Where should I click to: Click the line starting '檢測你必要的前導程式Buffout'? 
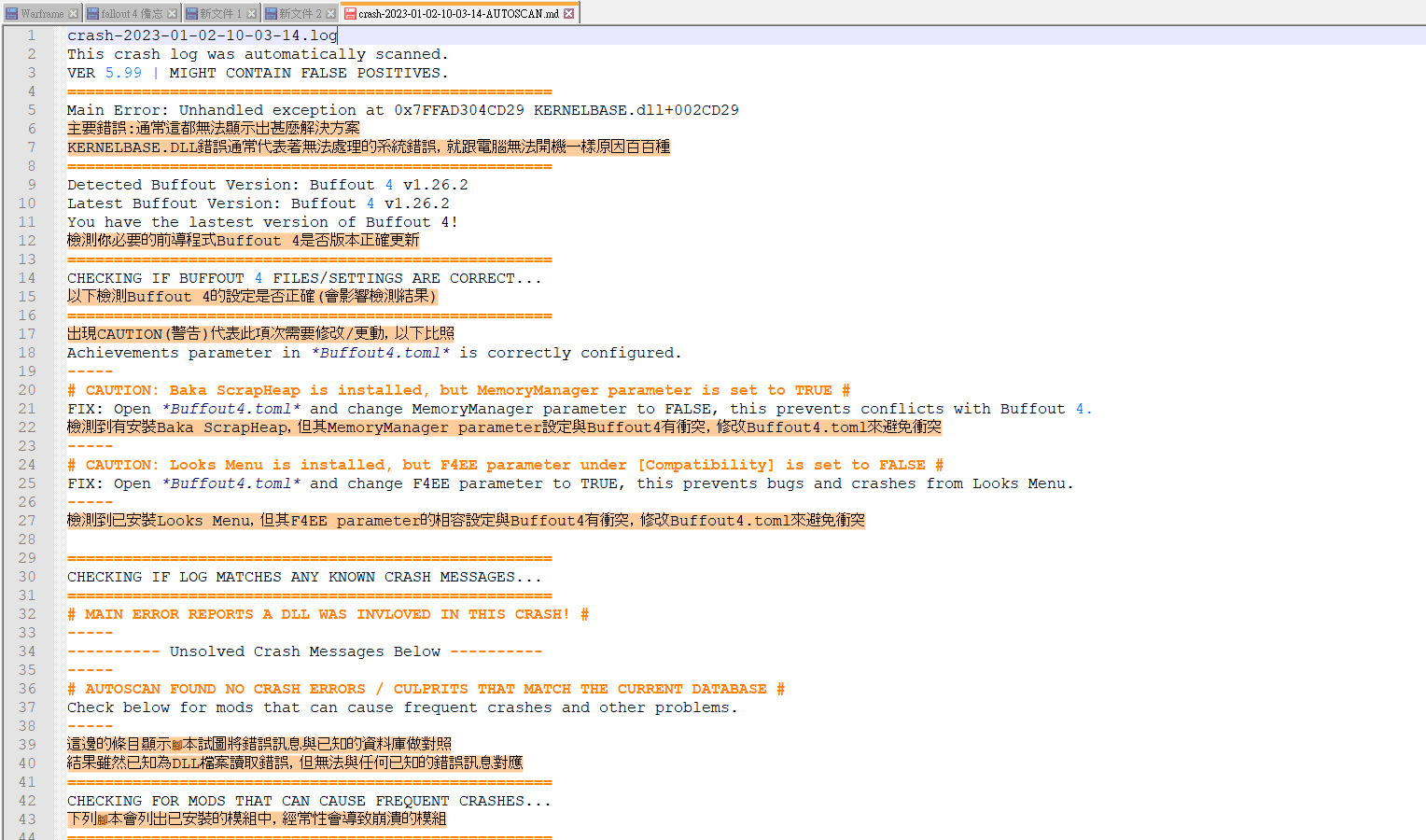tap(244, 241)
